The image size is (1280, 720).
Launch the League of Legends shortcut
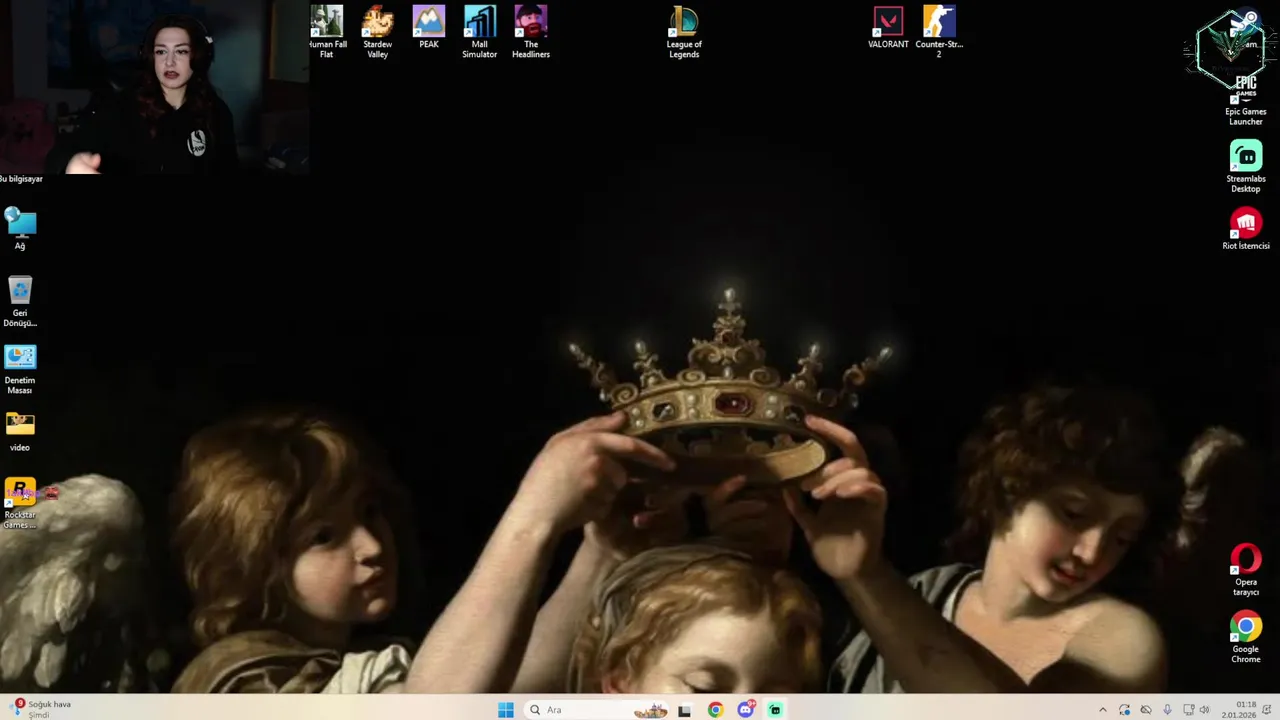coord(684,32)
